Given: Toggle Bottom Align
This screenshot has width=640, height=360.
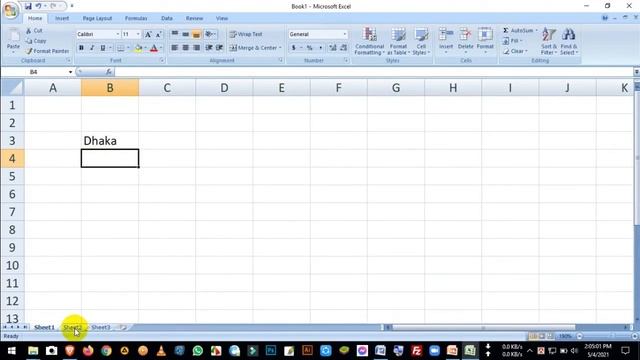Looking at the screenshot, I should coord(196,34).
